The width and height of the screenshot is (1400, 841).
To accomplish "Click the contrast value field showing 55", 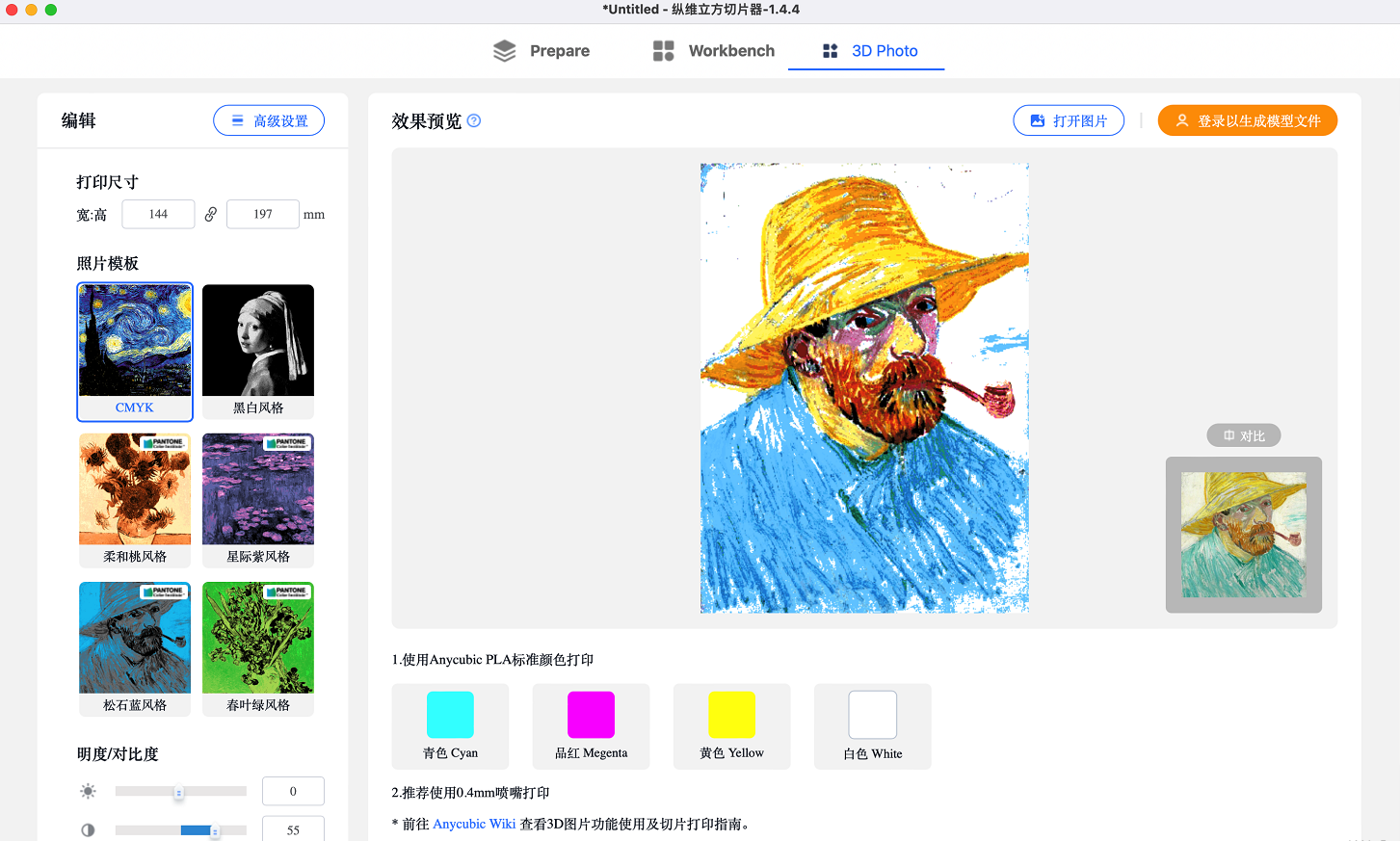I will 293,828.
